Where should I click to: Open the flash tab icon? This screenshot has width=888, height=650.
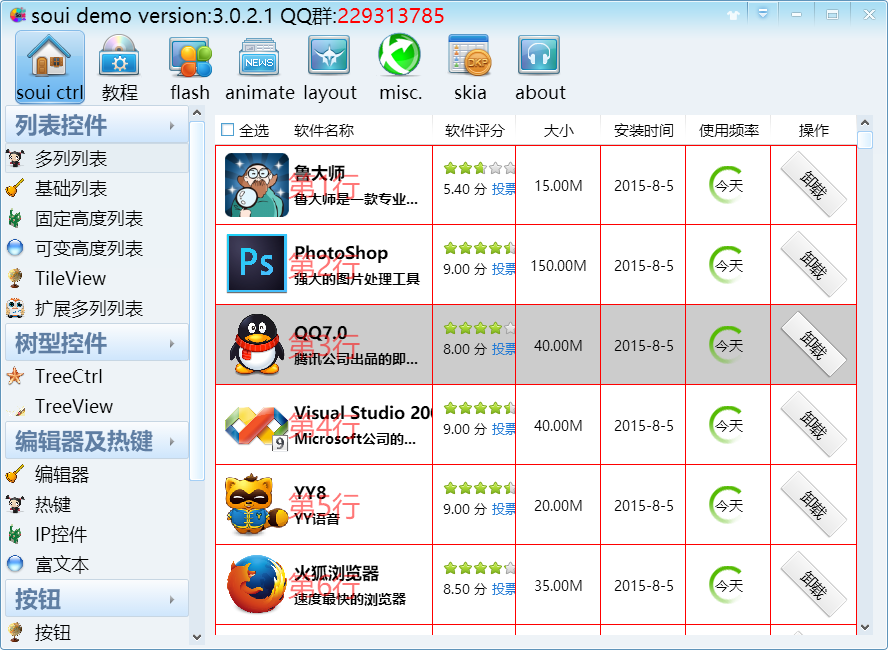190,67
